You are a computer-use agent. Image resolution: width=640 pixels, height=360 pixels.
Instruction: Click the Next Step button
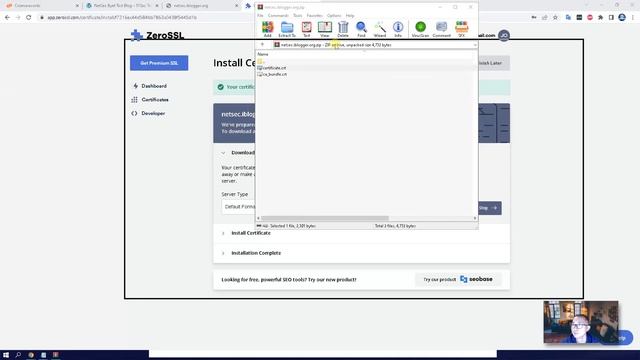click(489, 208)
